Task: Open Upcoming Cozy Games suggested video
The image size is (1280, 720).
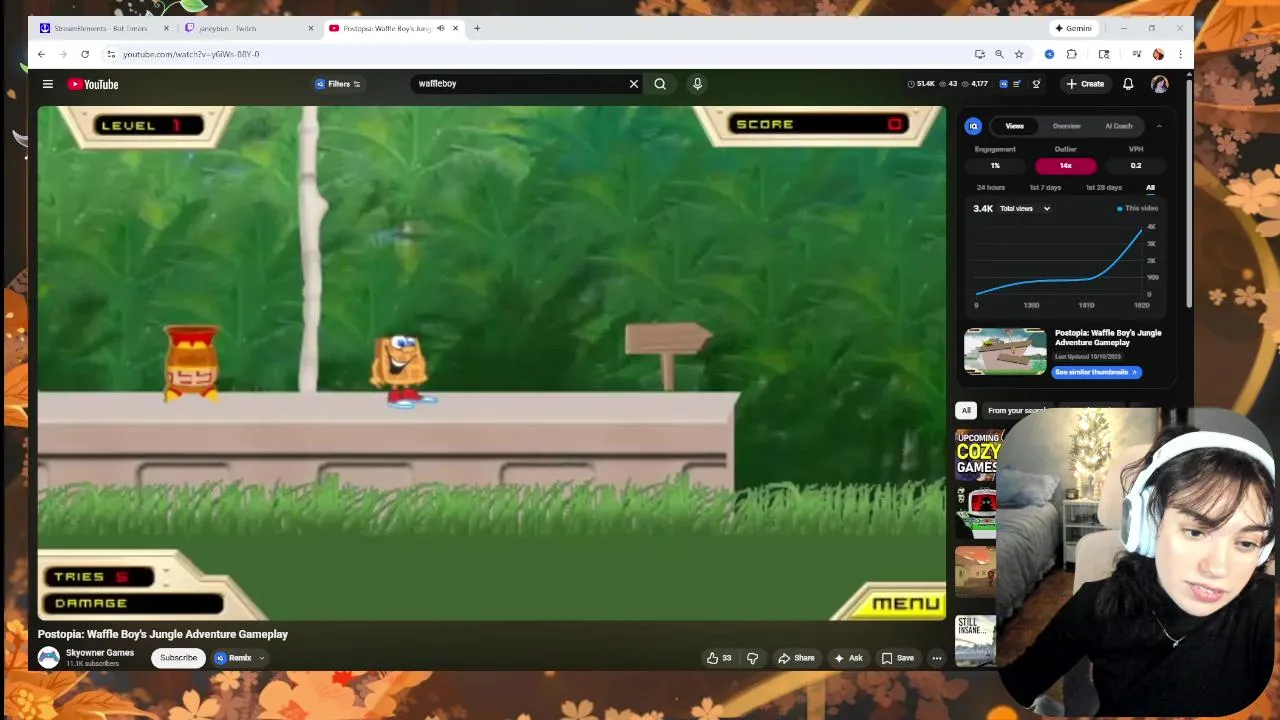Action: [976, 454]
